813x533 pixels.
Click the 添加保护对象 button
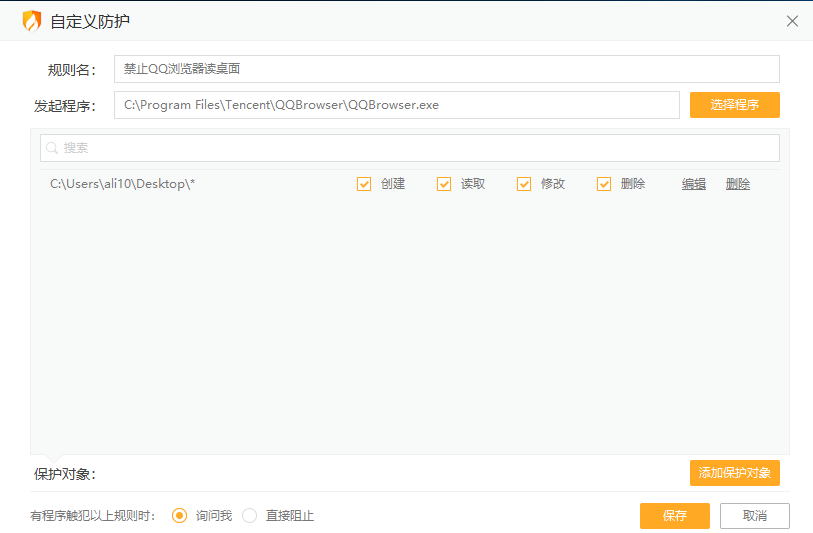(734, 473)
